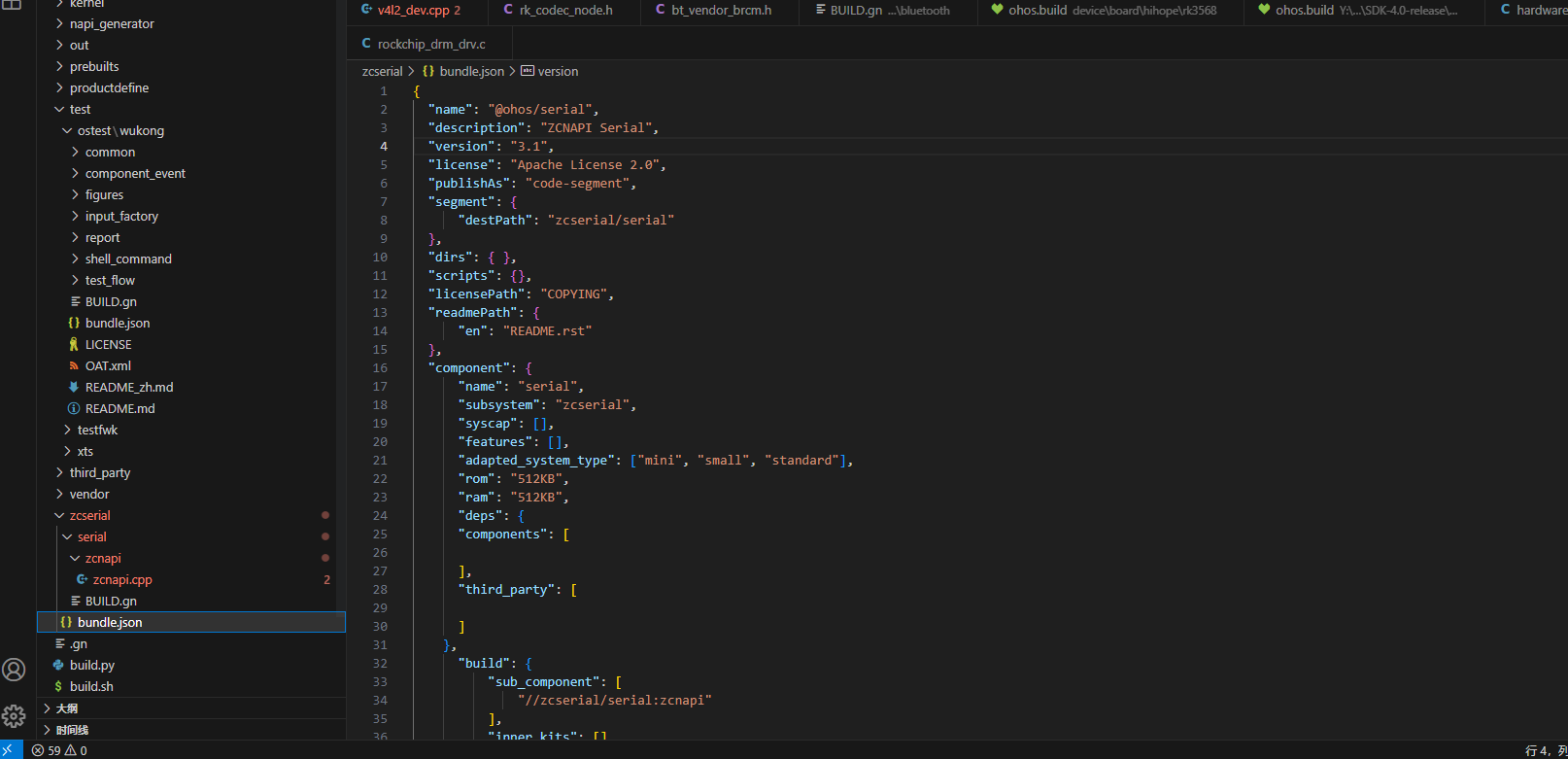This screenshot has height=759, width=1568.
Task: Click the license icon next to LICENSE
Action: pos(74,344)
